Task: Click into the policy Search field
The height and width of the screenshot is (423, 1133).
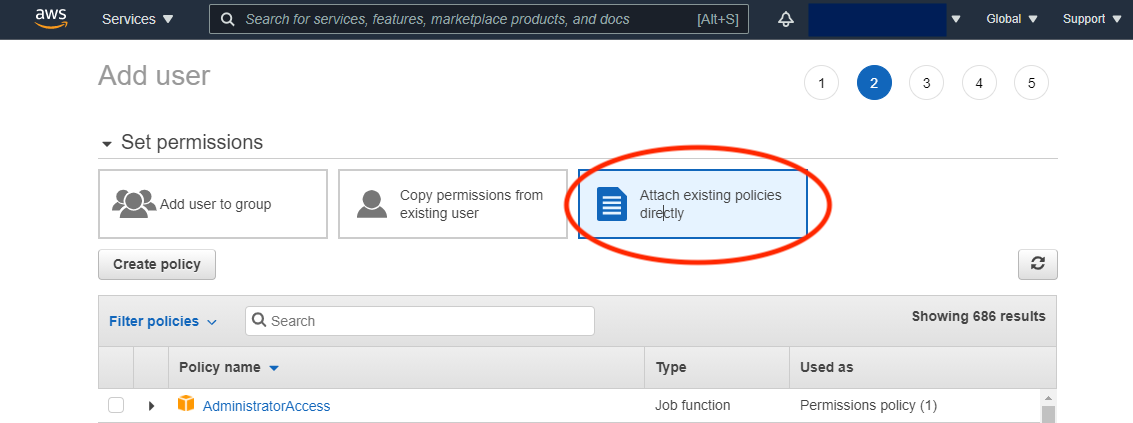Action: point(420,321)
